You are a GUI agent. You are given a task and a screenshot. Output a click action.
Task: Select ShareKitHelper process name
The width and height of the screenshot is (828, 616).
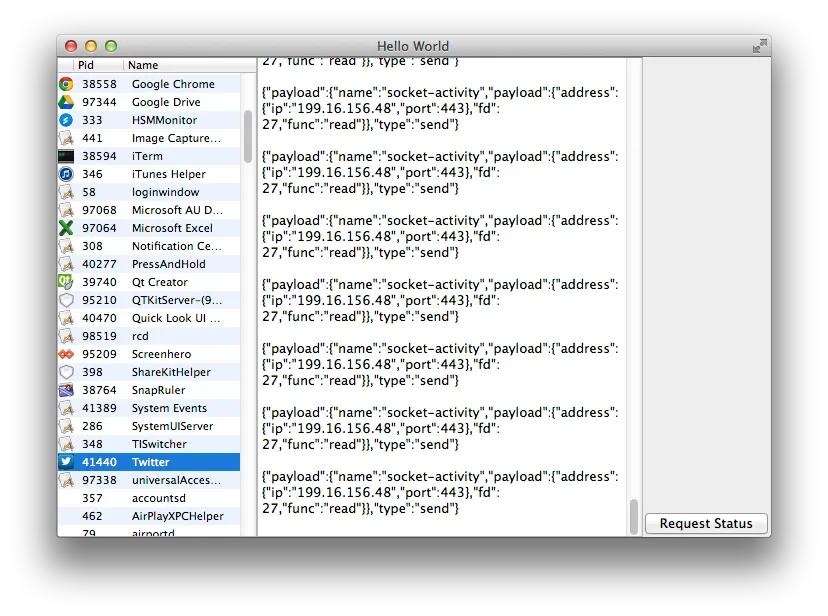[171, 372]
